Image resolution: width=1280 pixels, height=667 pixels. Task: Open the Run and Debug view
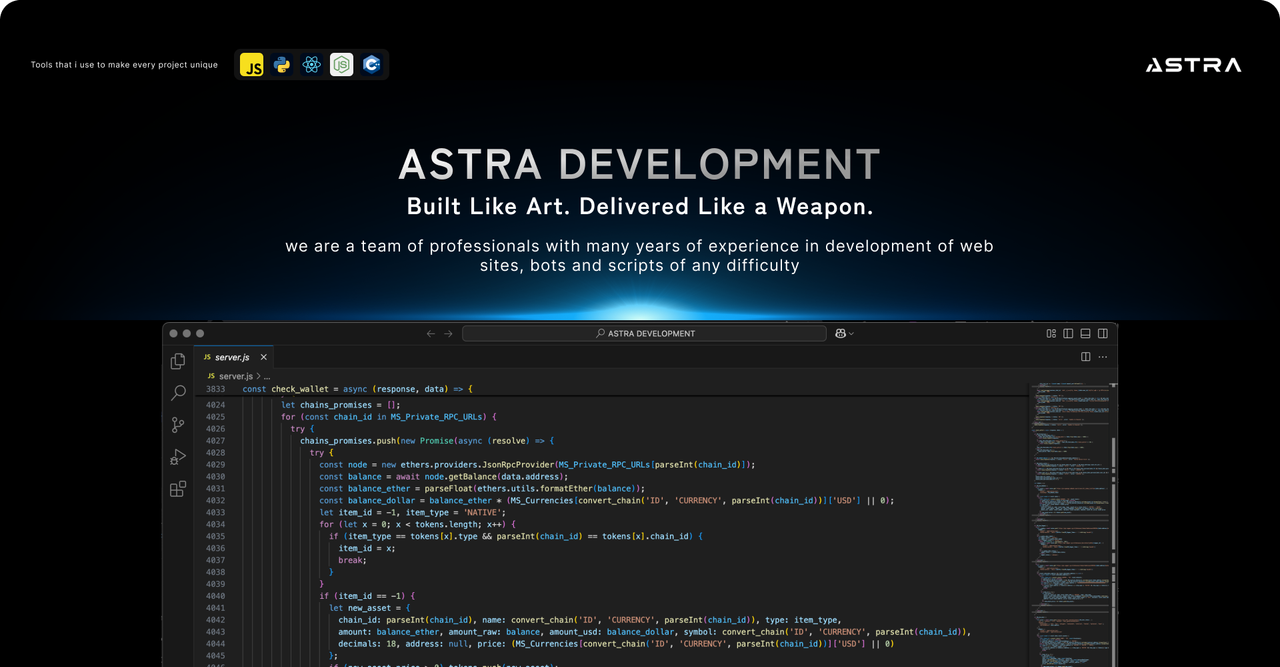coord(178,457)
